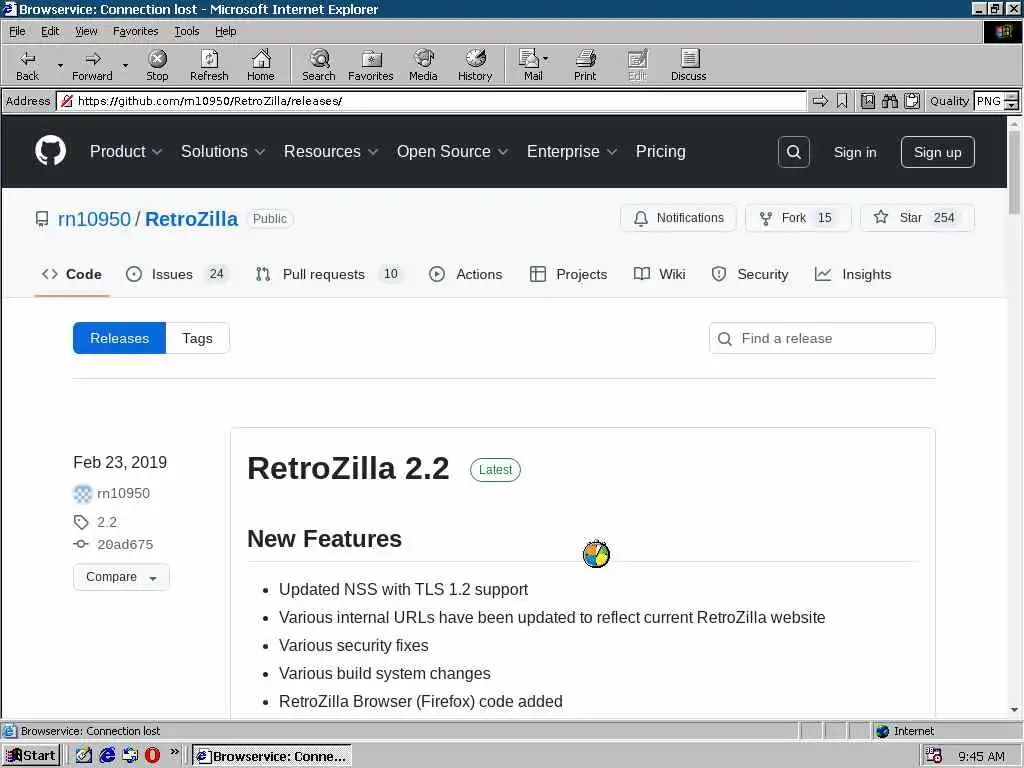Open the Pricing link
1024x768 pixels.
(x=660, y=152)
